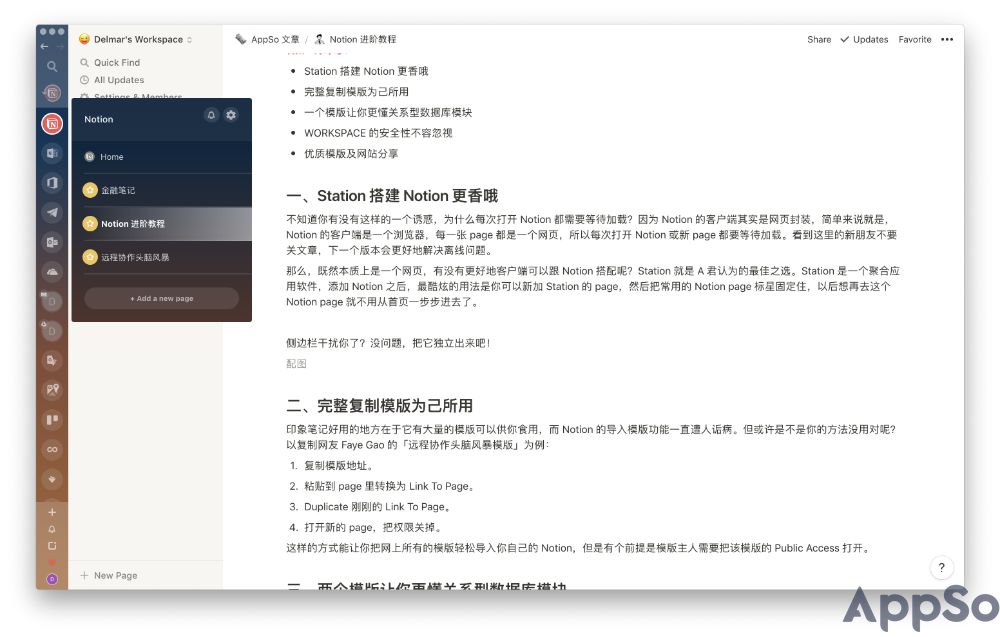The height and width of the screenshot is (637, 1000).
Task: Click the star beside Notion 进阶教程
Action: [x=90, y=224]
